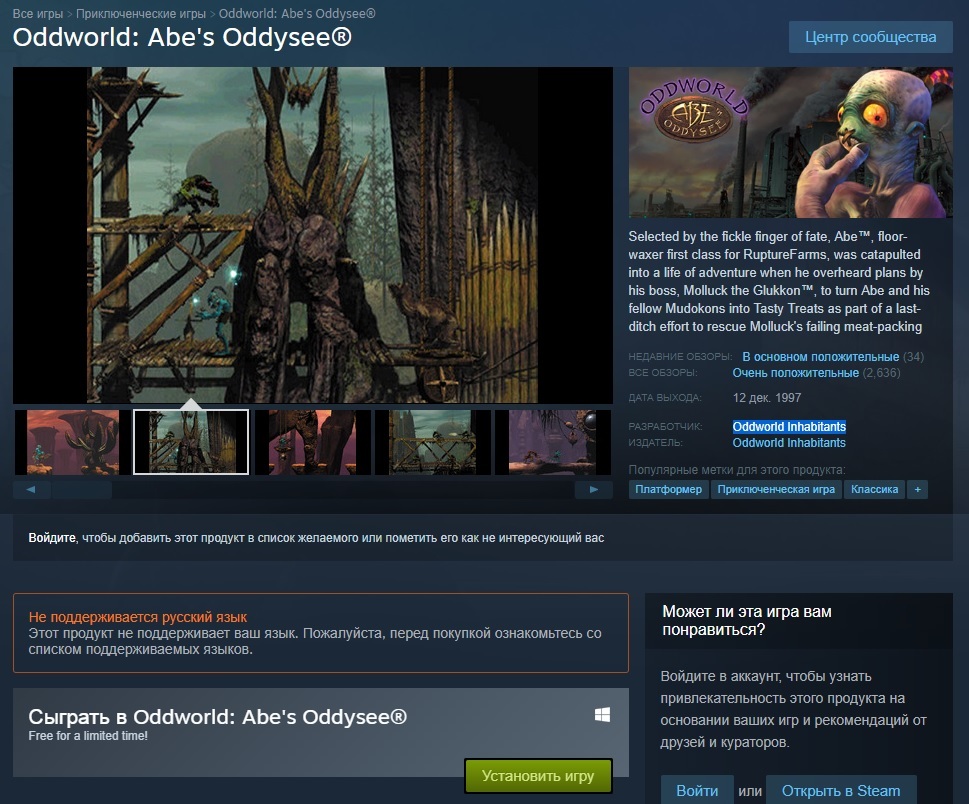Click the 'Не поддерживается русский язык' warning heading
Image resolution: width=969 pixels, height=804 pixels.
[x=138, y=617]
